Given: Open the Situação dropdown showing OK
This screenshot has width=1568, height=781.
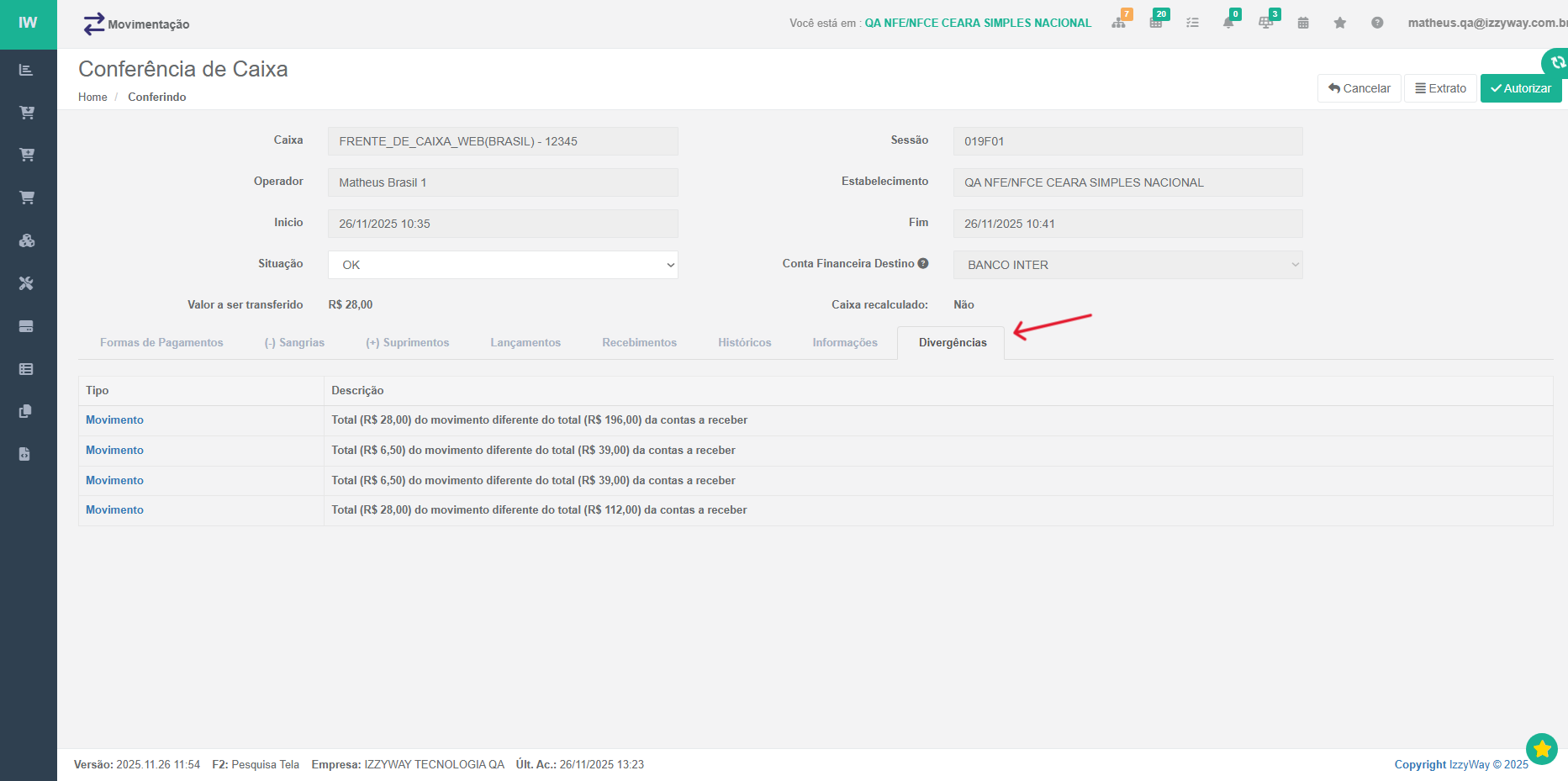Looking at the screenshot, I should 502,265.
